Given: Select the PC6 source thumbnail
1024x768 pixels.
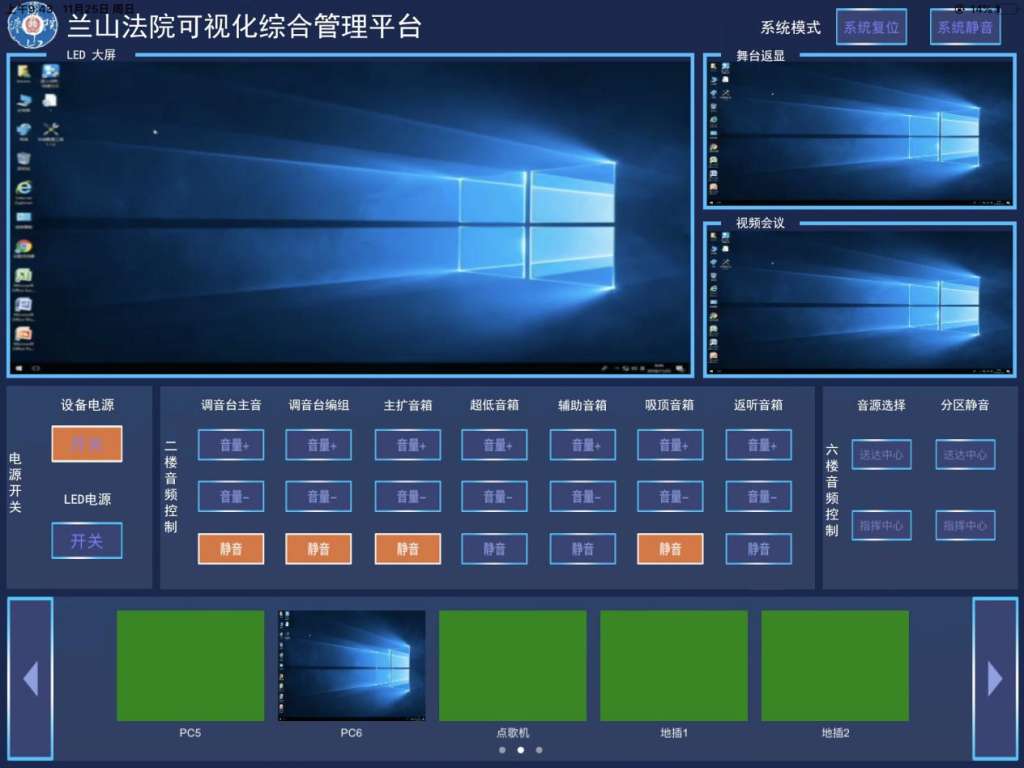Looking at the screenshot, I should 351,665.
